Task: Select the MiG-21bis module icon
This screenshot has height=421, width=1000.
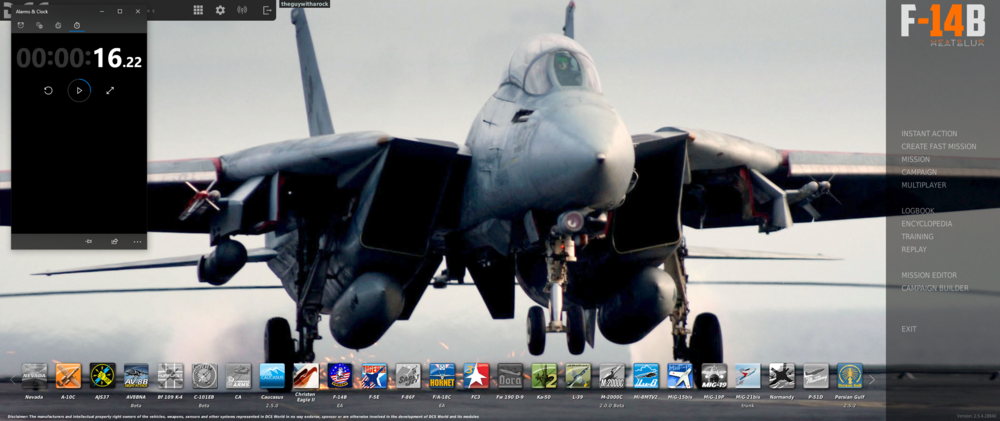Action: (748, 376)
